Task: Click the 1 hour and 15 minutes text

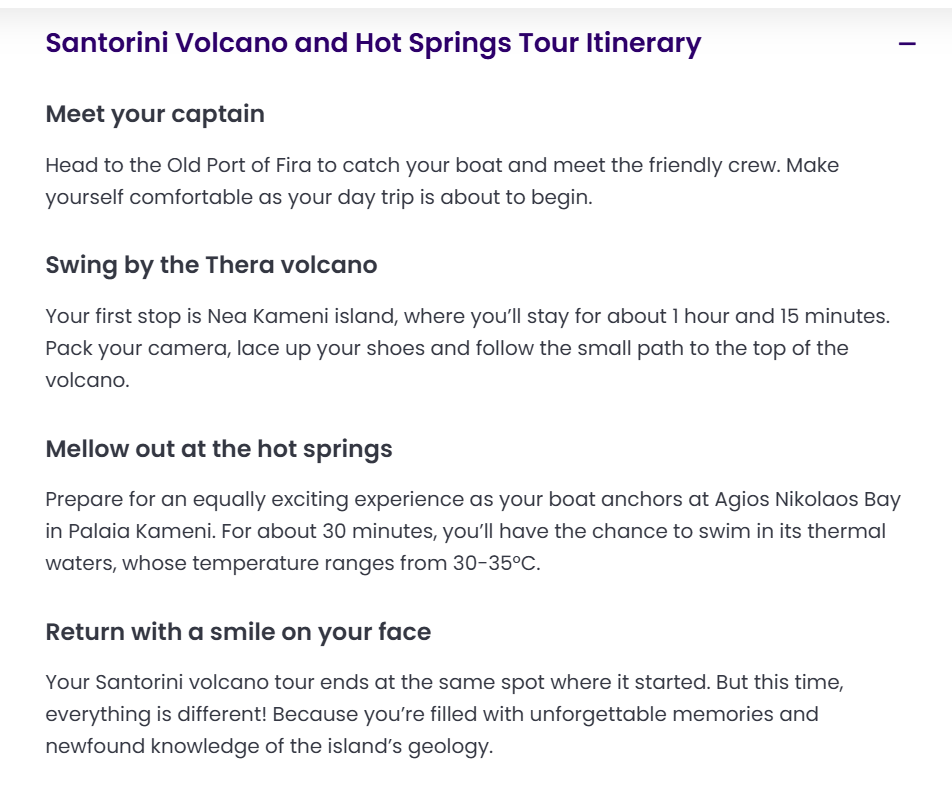Action: pos(780,316)
